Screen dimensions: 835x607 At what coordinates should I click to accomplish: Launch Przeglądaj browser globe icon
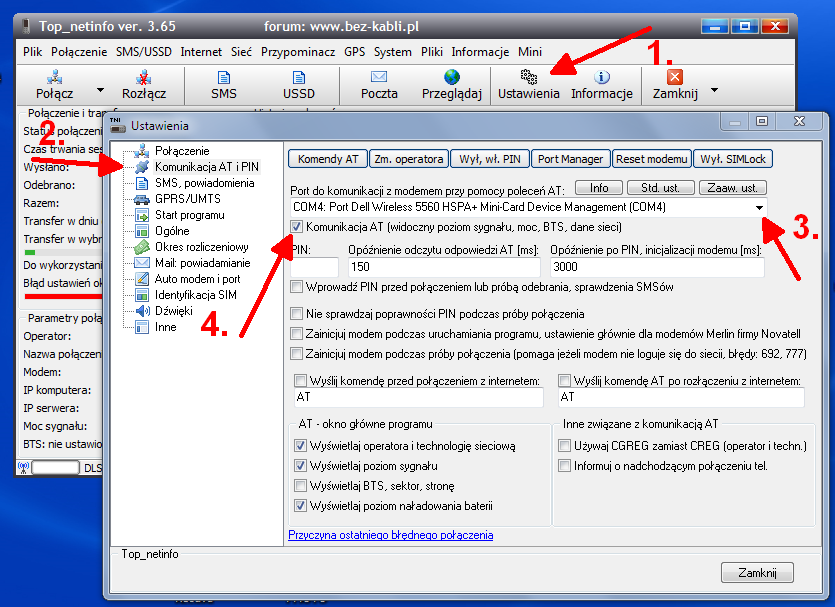[452, 77]
